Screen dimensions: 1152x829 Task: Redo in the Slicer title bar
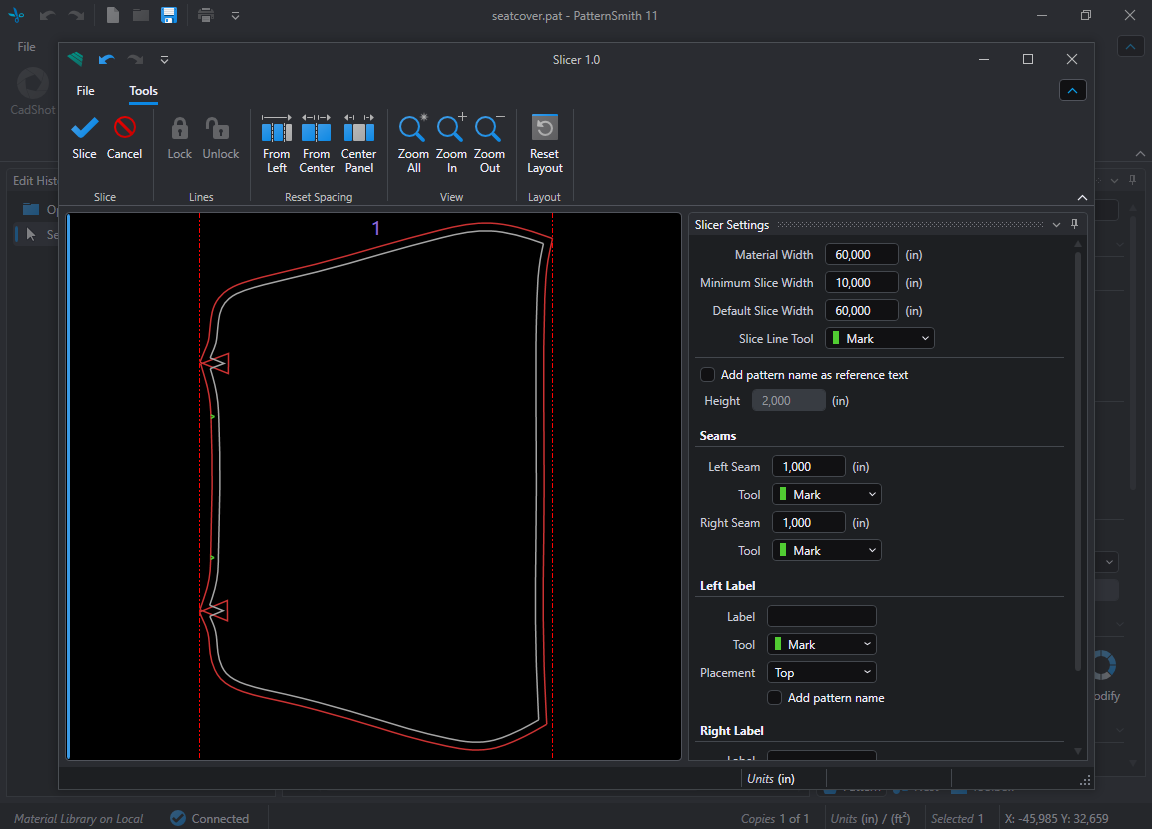click(135, 60)
